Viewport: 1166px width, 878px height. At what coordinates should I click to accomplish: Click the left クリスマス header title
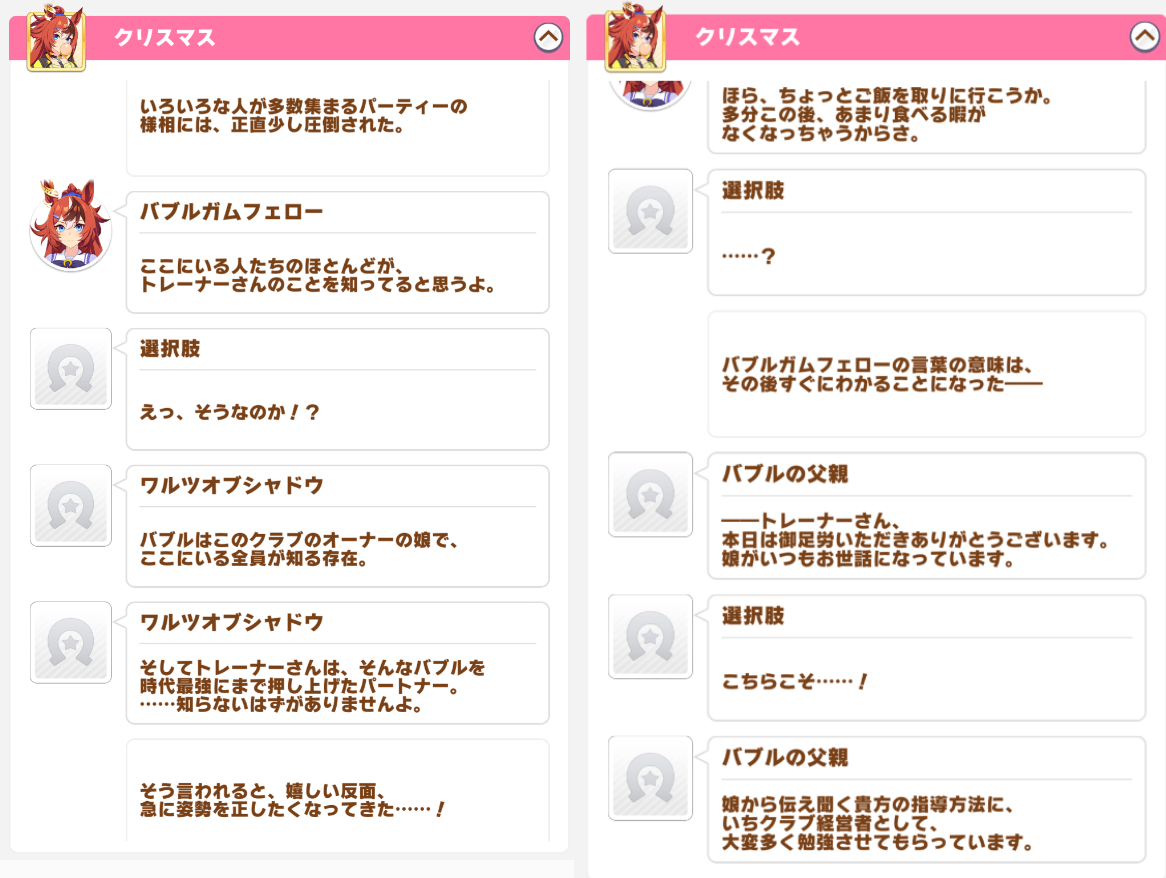[x=164, y=37]
